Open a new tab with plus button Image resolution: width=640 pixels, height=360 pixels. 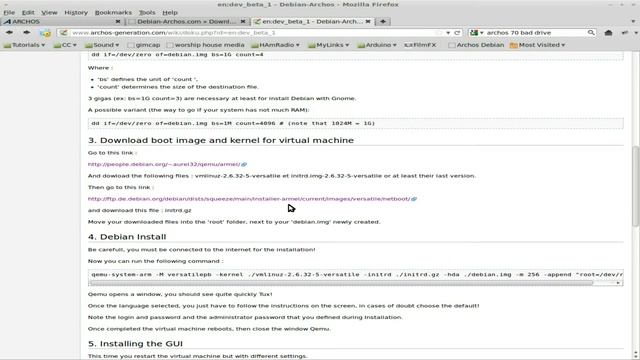click(x=383, y=22)
